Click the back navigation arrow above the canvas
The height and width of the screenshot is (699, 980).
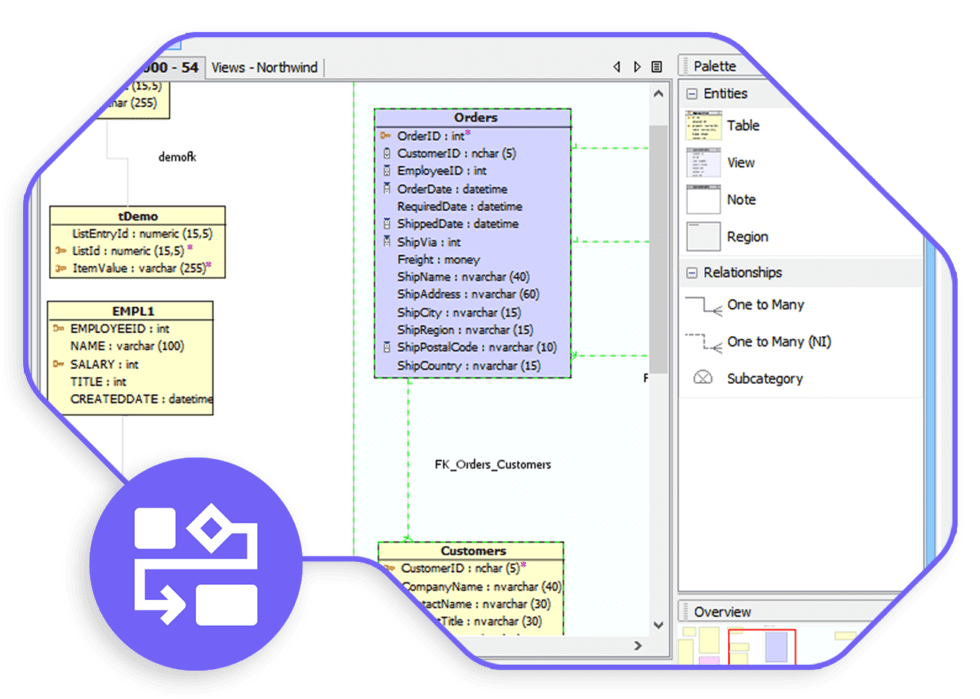pyautogui.click(x=617, y=66)
